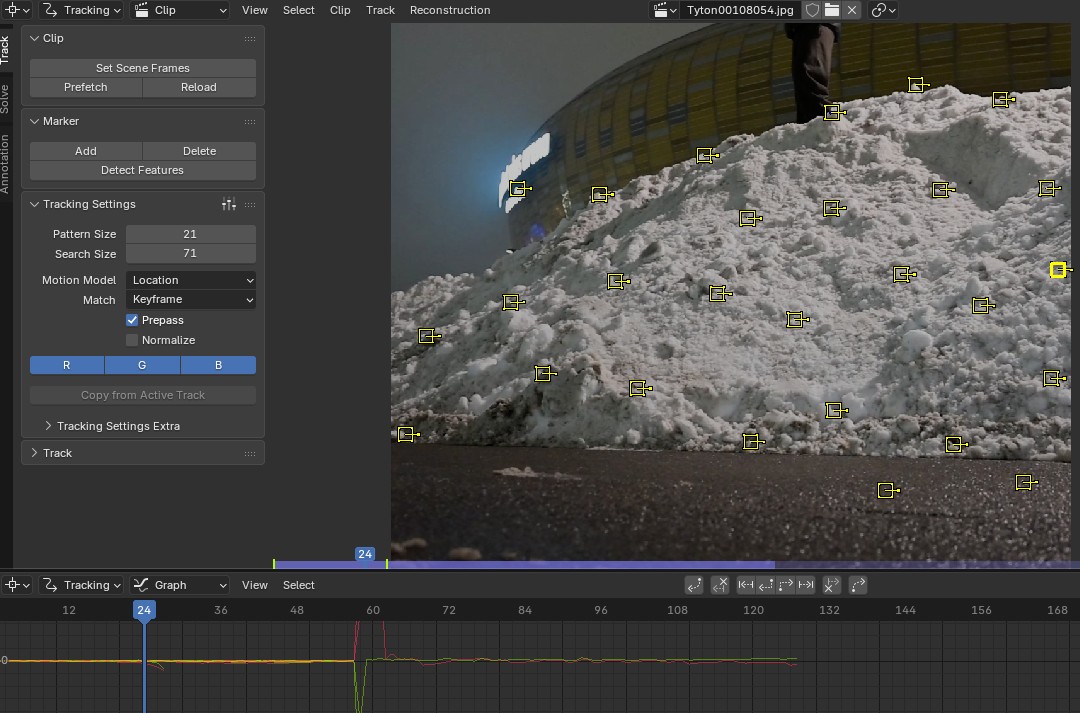Click the clear track path after frame icon
Image resolution: width=1080 pixels, height=713 pixels.
[831, 585]
